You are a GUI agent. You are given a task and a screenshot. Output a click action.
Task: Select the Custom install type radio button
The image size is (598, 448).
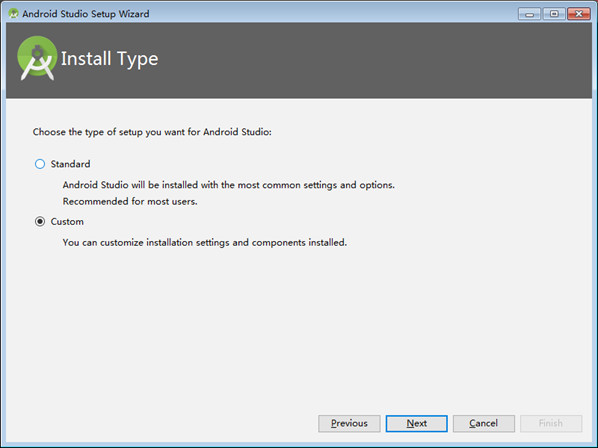point(40,222)
